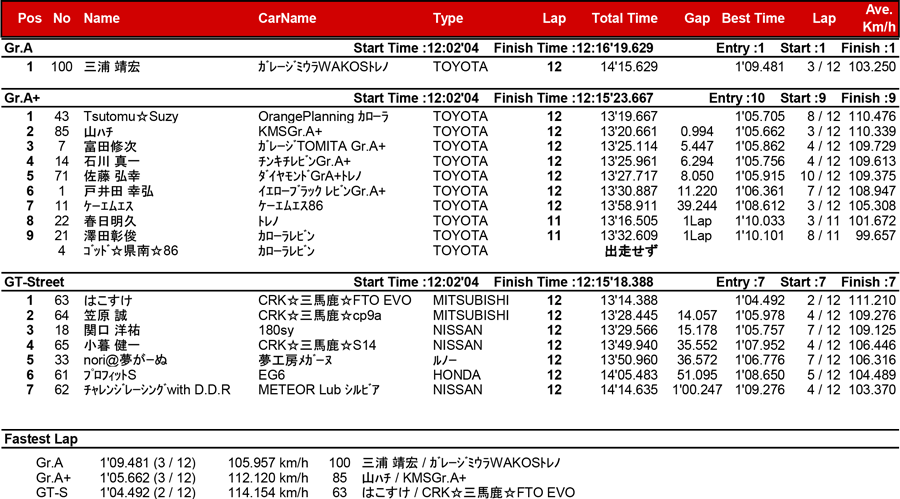900x499 pixels.
Task: Click car name '180sy'
Action: click(x=276, y=330)
